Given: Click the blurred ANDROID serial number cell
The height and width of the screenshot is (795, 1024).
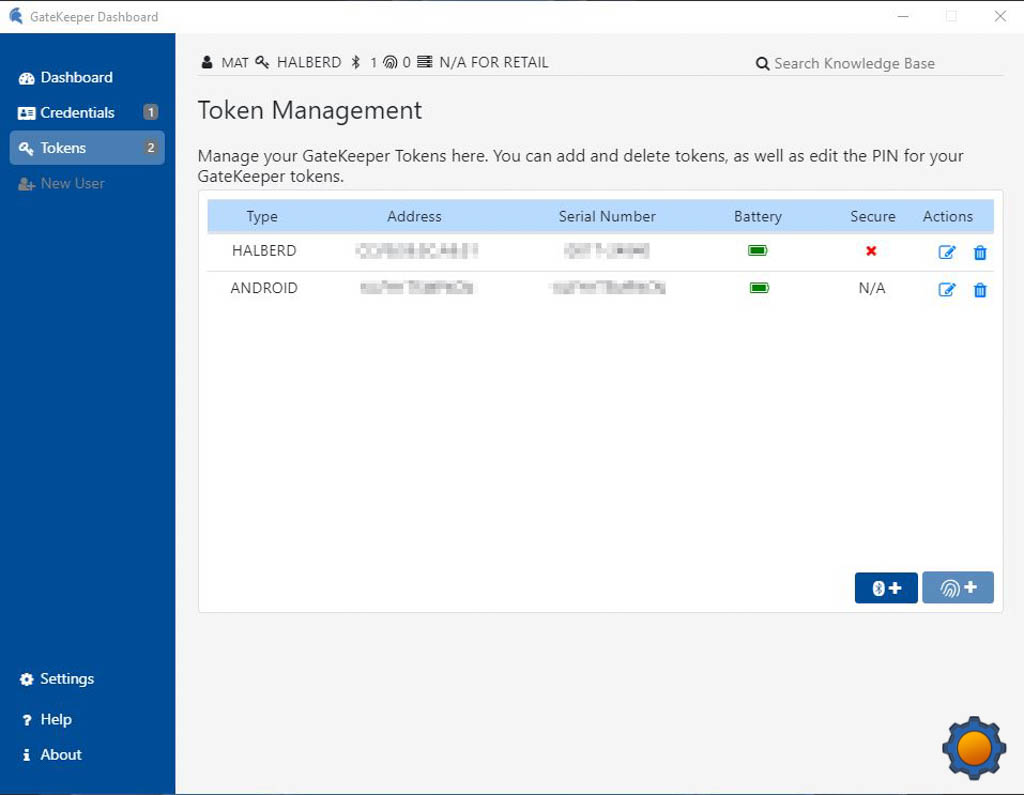Looking at the screenshot, I should click(609, 287).
